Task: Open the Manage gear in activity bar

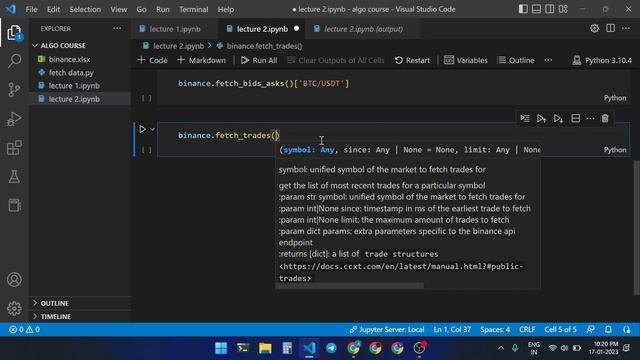Action: 14,308
